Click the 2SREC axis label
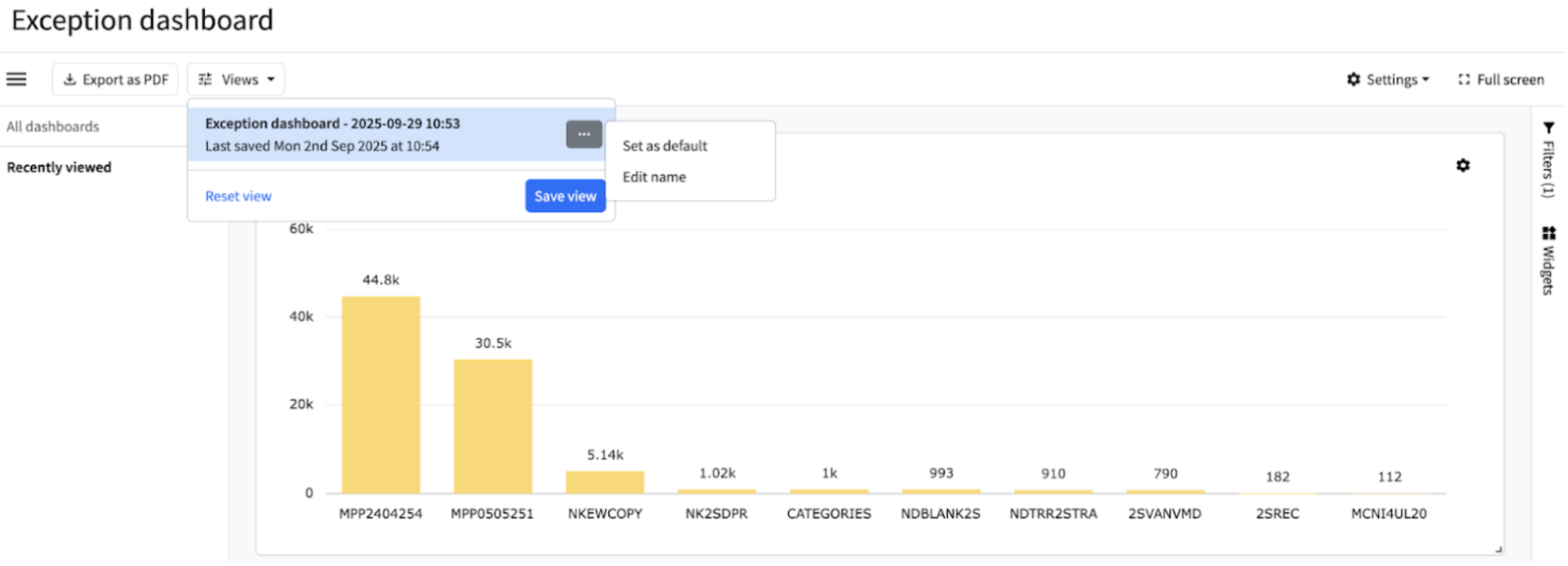 [x=1277, y=513]
